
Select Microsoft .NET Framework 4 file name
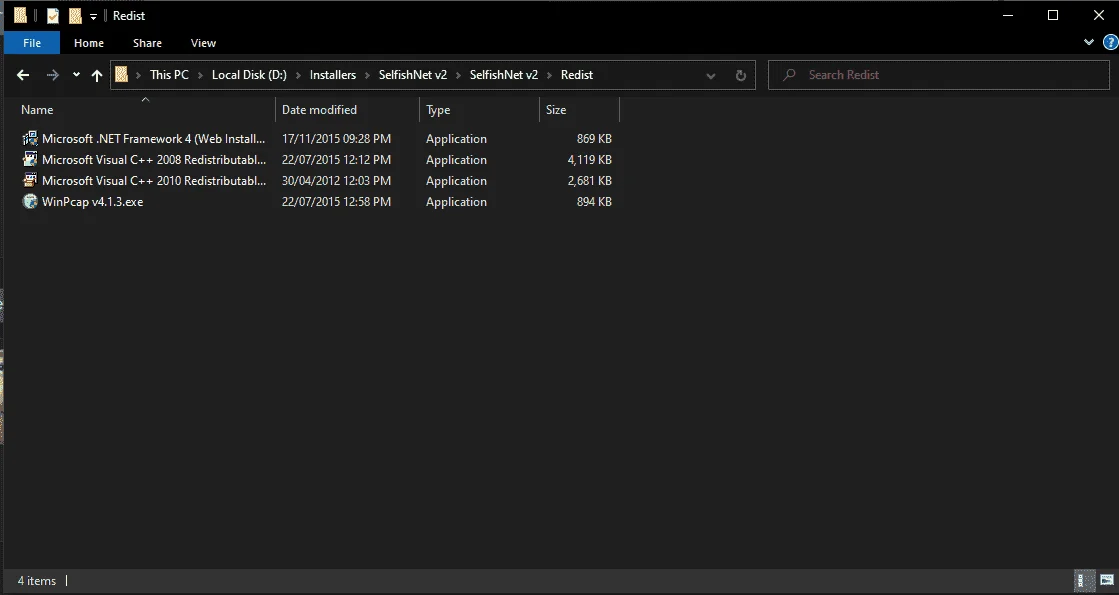point(153,139)
